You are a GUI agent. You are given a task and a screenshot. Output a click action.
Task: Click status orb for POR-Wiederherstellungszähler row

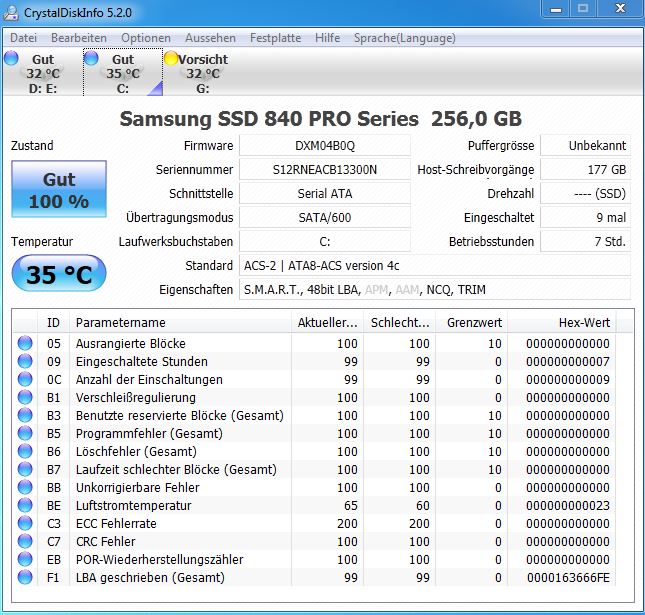click(x=25, y=559)
